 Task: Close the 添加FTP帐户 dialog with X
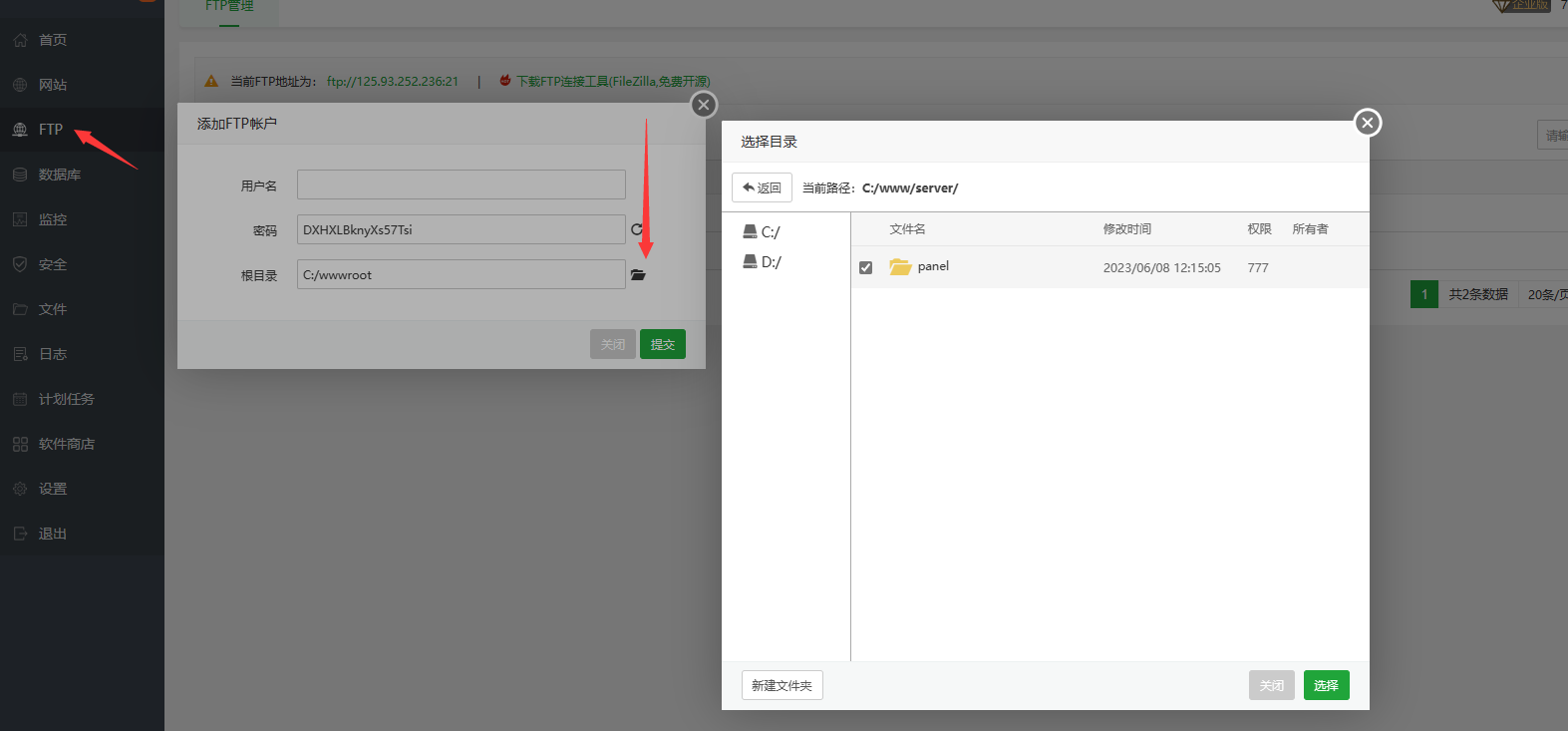pyautogui.click(x=704, y=105)
